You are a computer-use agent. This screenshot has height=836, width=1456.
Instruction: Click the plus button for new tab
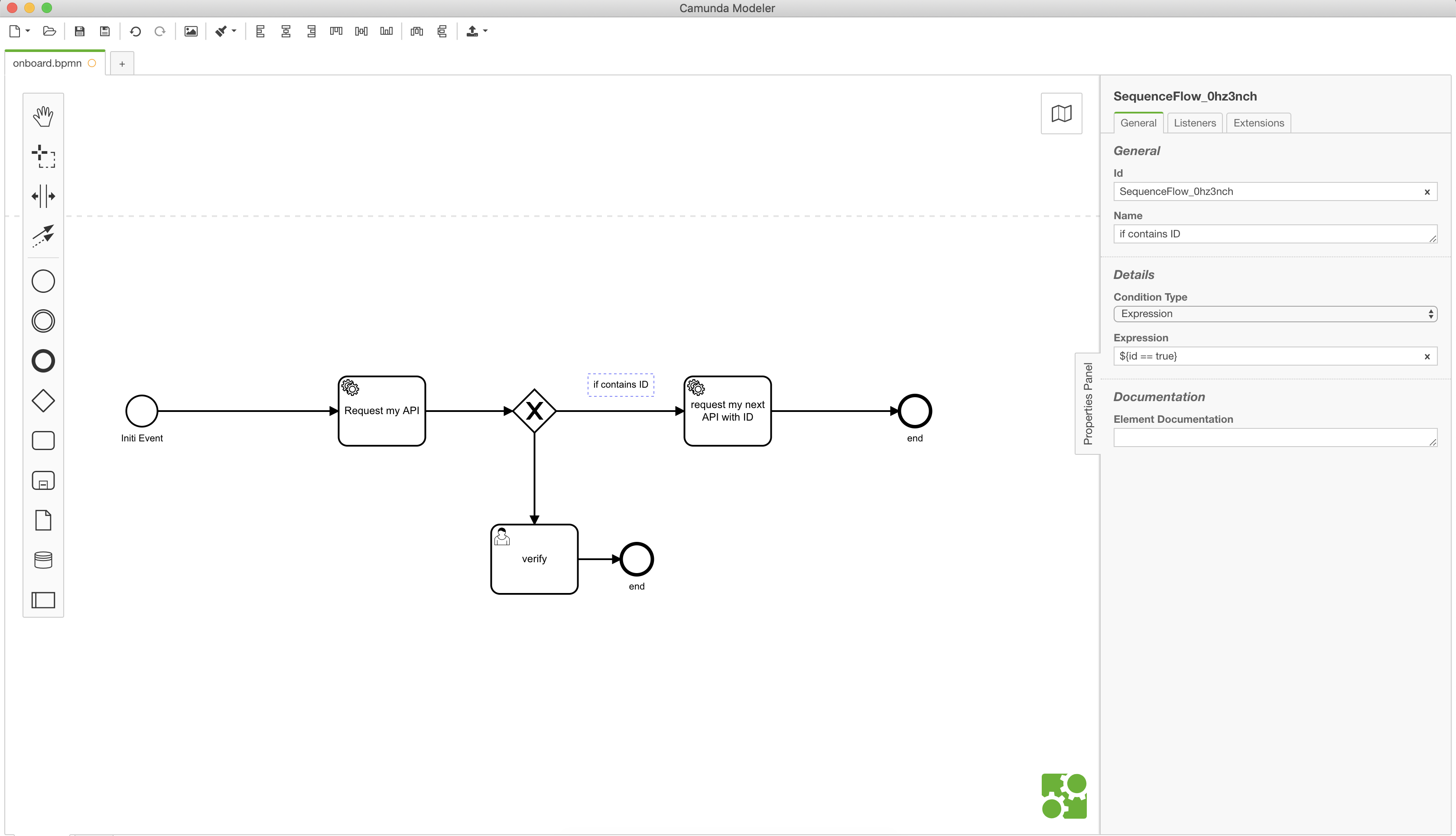click(122, 64)
